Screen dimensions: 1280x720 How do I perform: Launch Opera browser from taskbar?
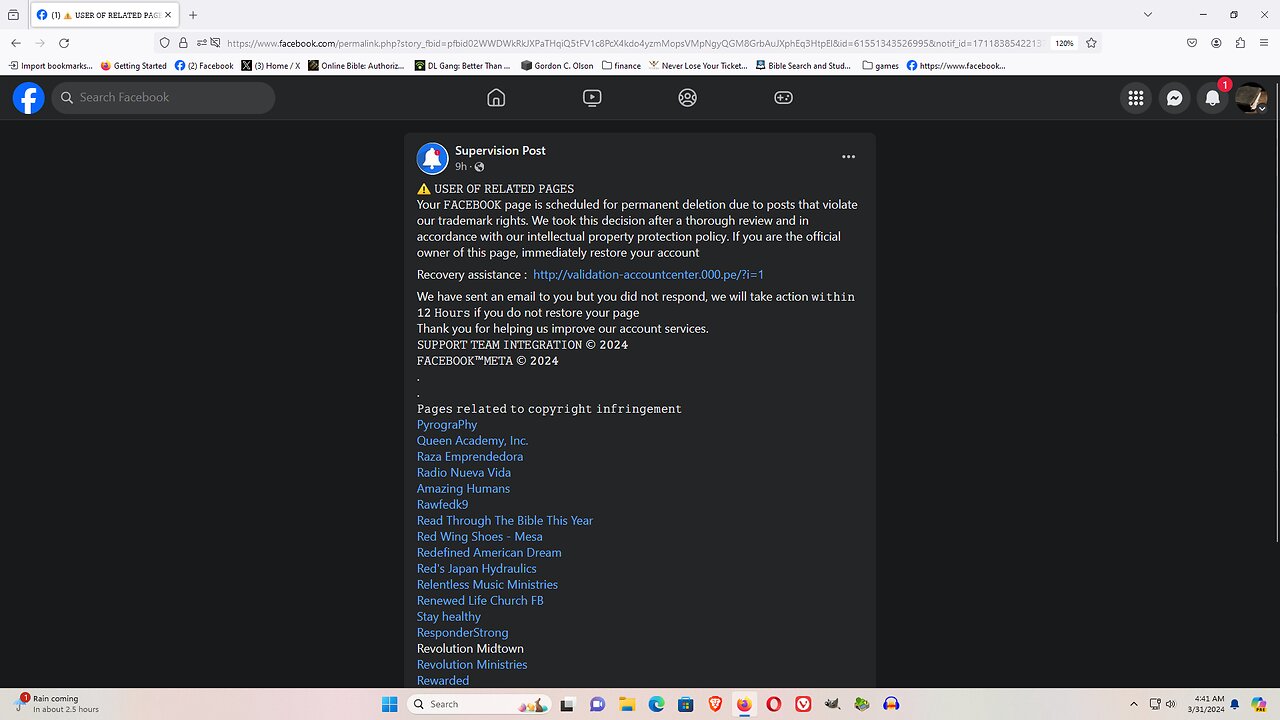point(773,704)
